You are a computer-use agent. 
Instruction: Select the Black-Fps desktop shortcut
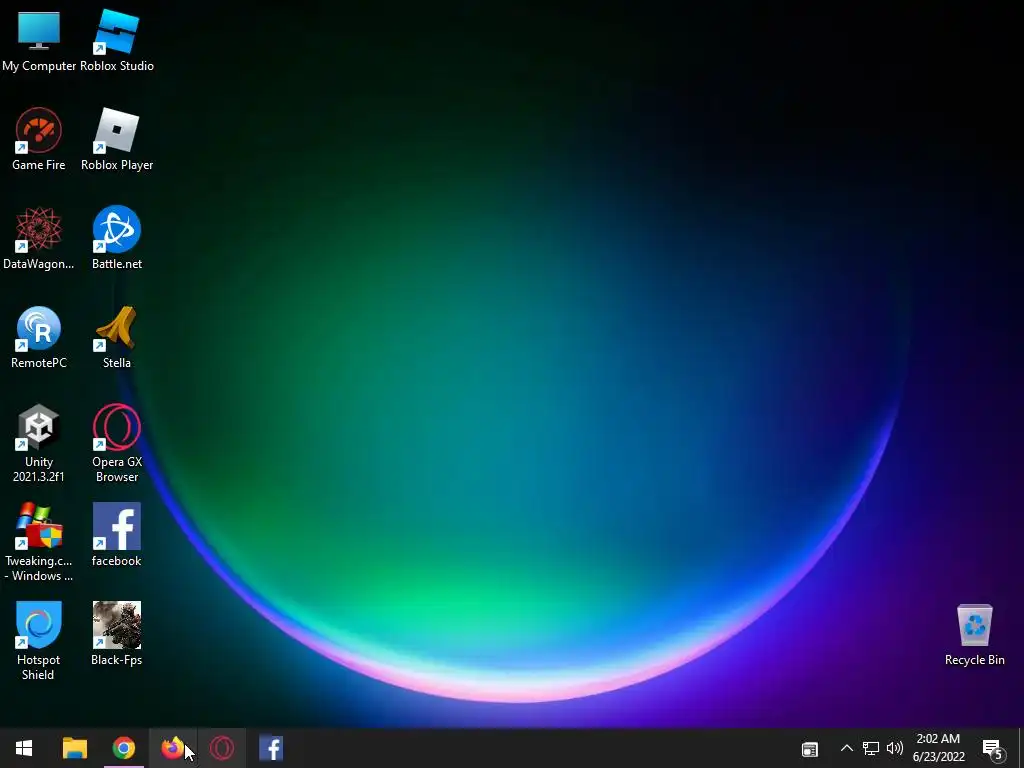click(117, 634)
